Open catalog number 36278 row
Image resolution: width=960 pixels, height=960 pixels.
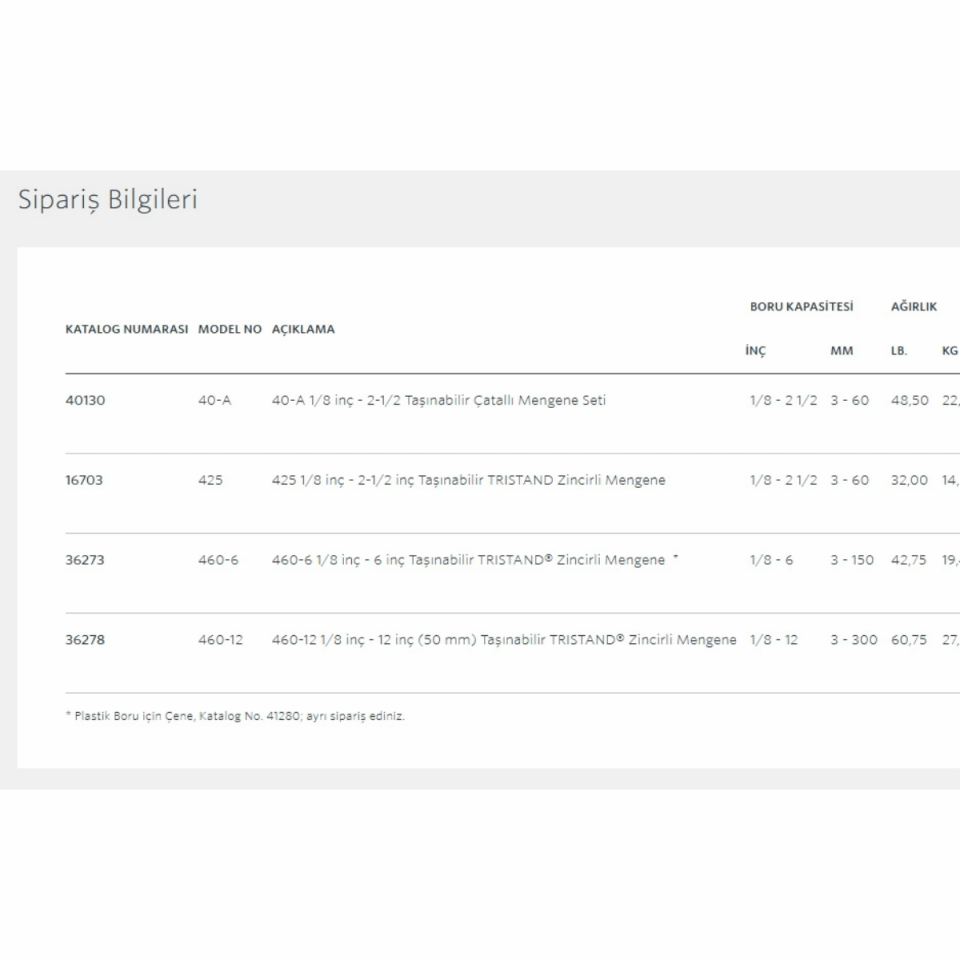pyautogui.click(x=85, y=640)
